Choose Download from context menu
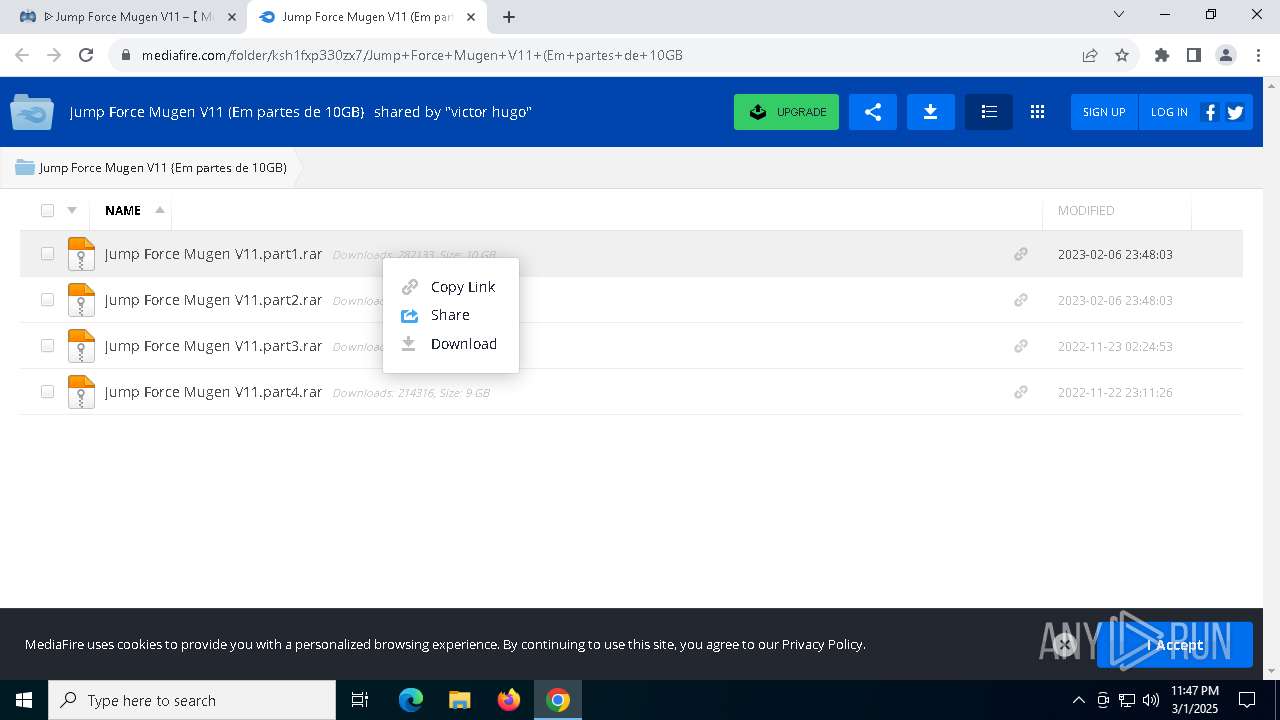Image resolution: width=1280 pixels, height=720 pixels. pos(450,344)
